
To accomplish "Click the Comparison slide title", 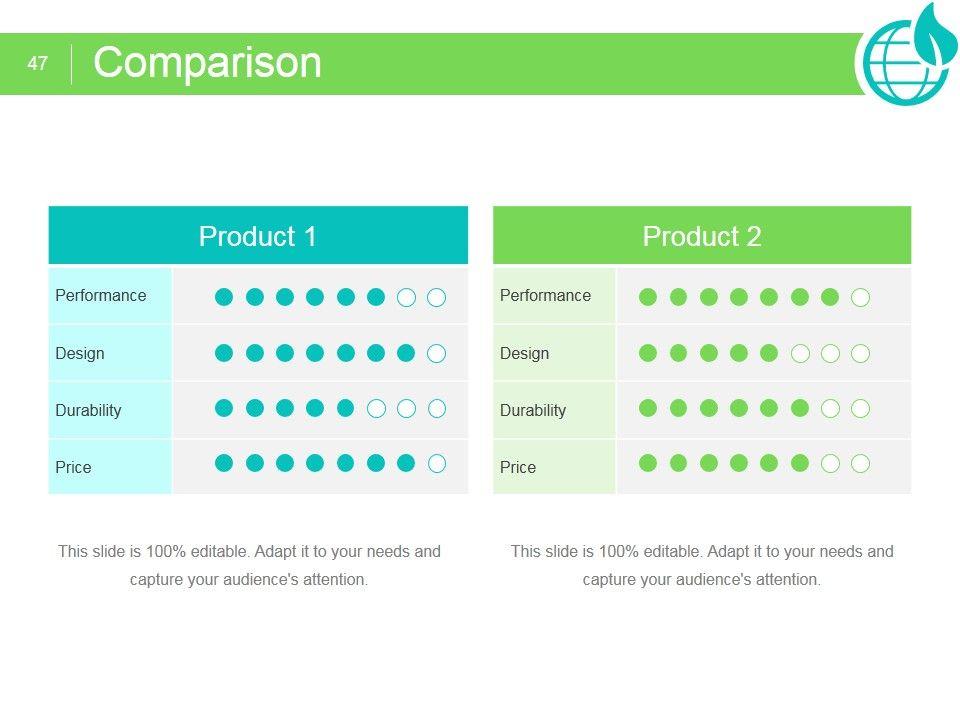I will 207,63.
